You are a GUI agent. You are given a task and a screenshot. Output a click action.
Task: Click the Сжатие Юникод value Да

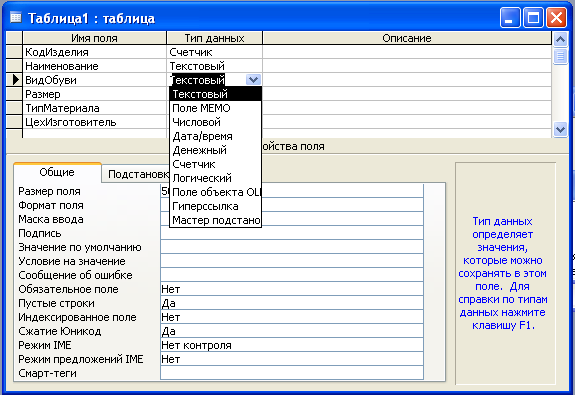292,331
